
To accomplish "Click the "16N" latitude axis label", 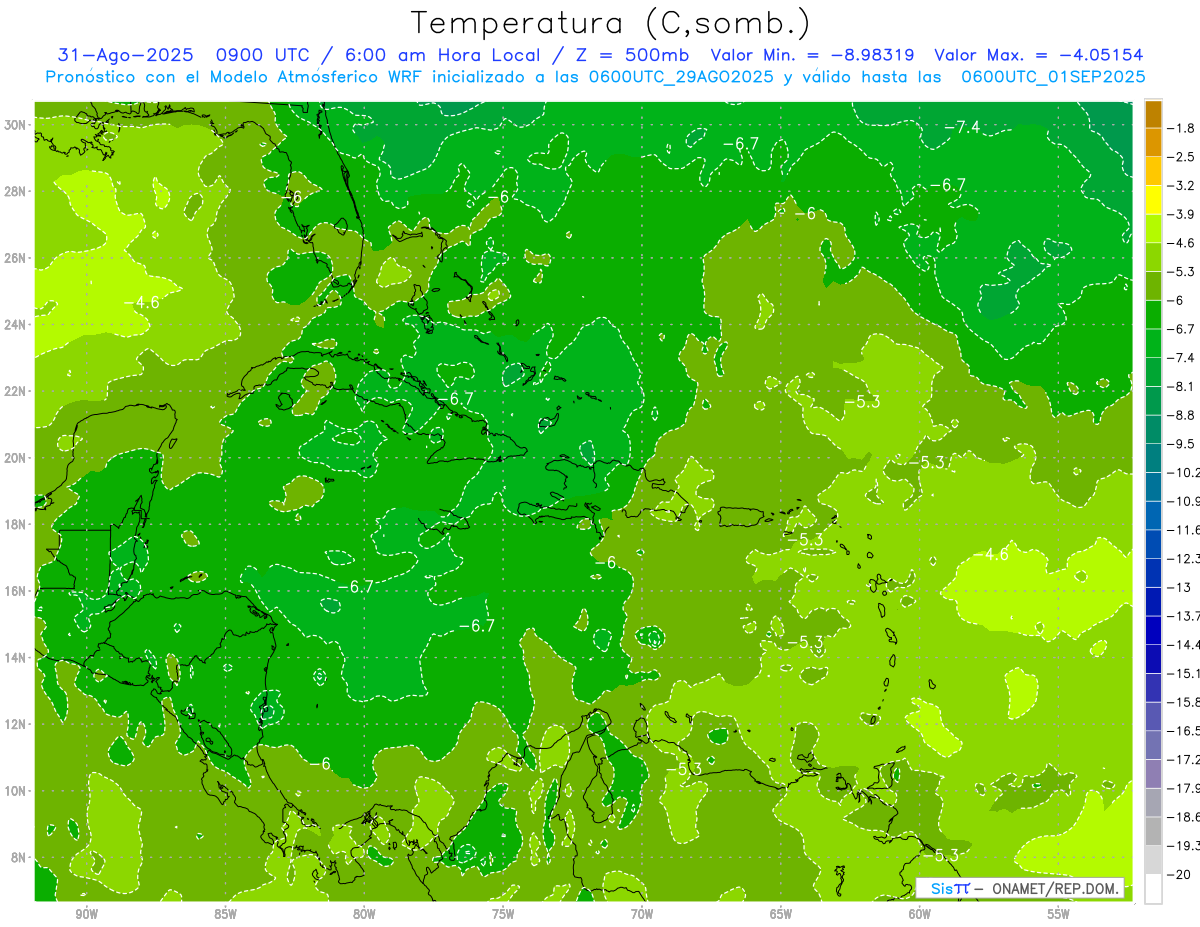I will coord(15,591).
